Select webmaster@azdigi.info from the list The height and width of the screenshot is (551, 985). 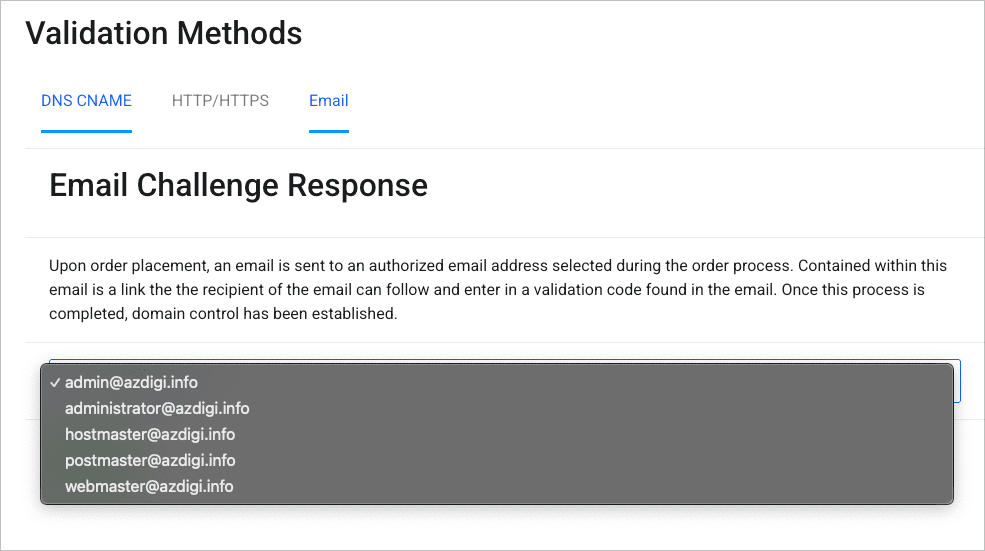[x=149, y=487]
